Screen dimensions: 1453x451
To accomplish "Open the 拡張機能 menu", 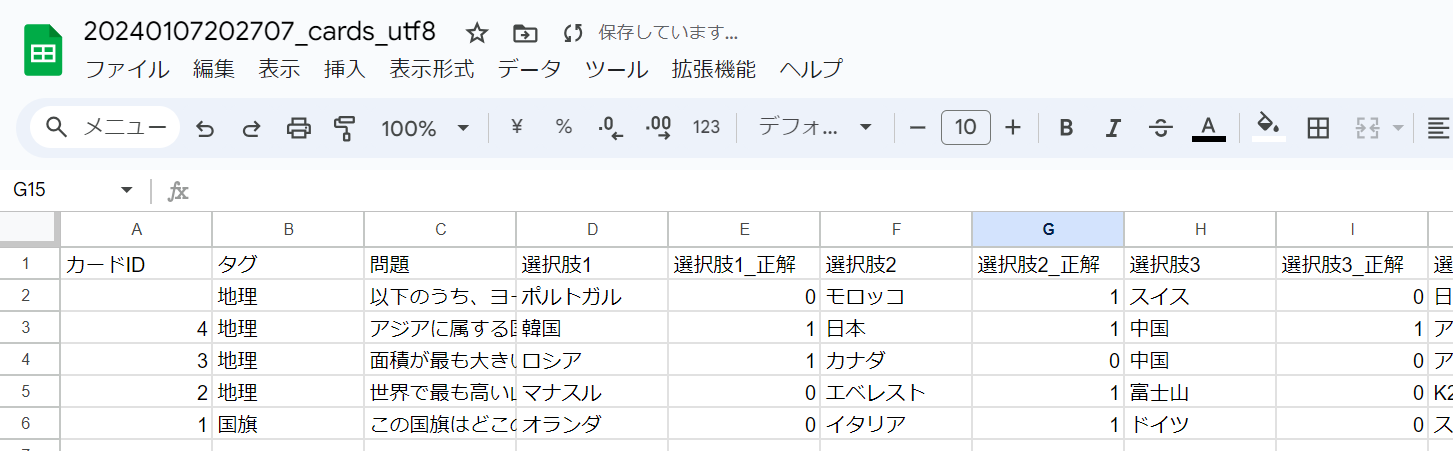I will (714, 70).
